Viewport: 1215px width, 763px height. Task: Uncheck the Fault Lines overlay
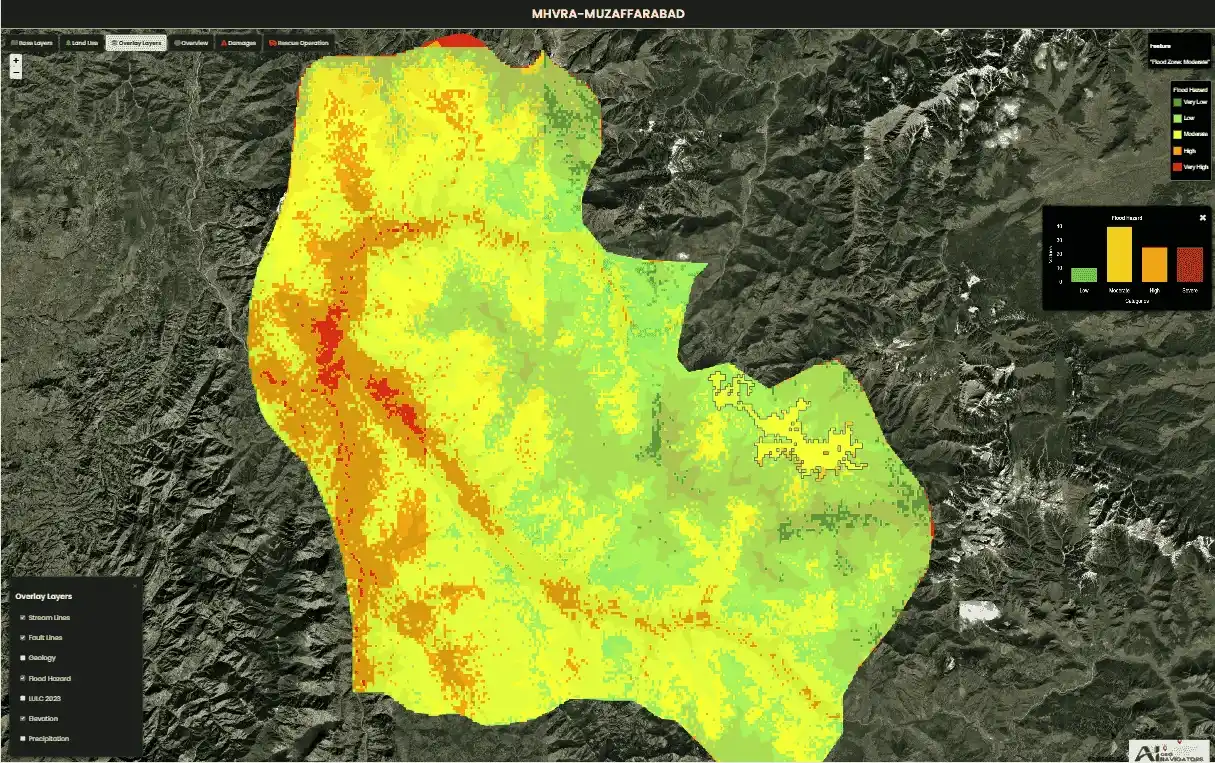pyautogui.click(x=23, y=638)
